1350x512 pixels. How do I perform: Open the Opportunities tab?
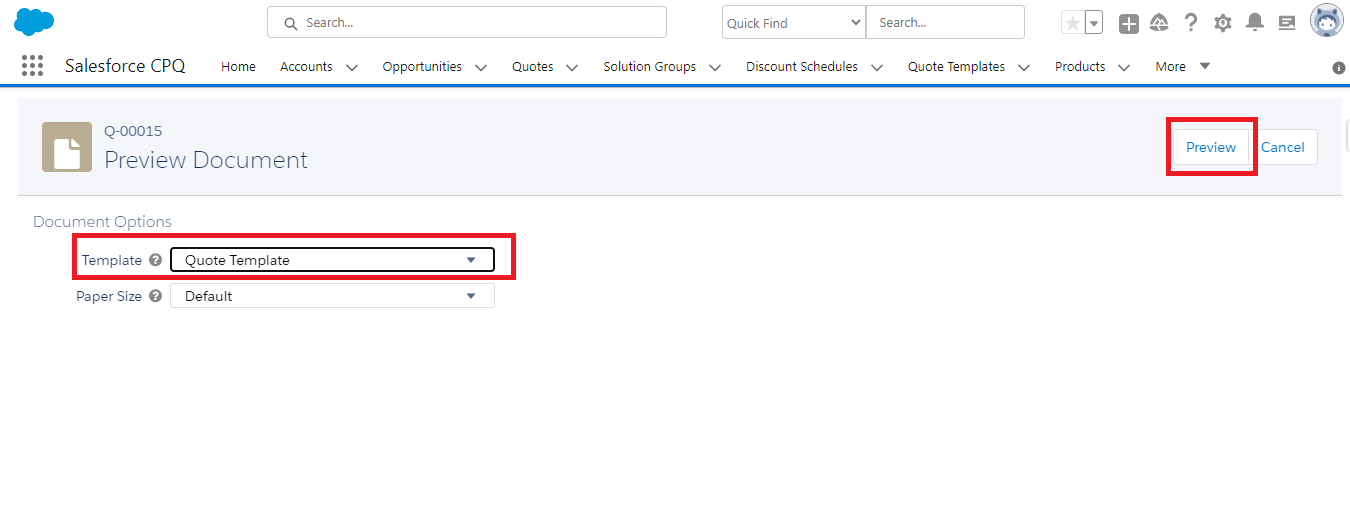tap(422, 67)
